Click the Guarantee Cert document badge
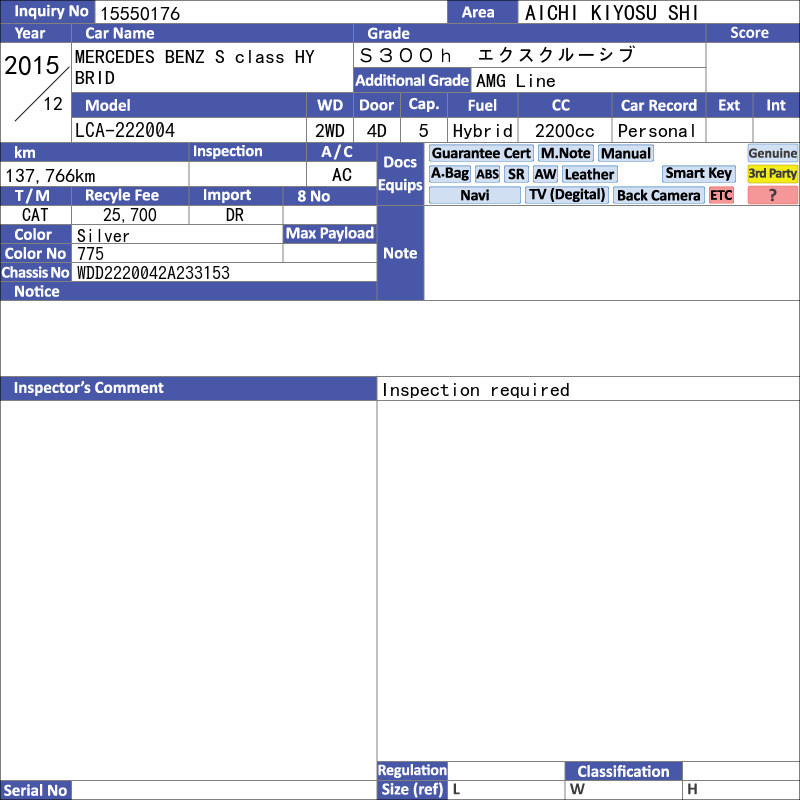Screen dimensions: 800x800 click(x=481, y=153)
